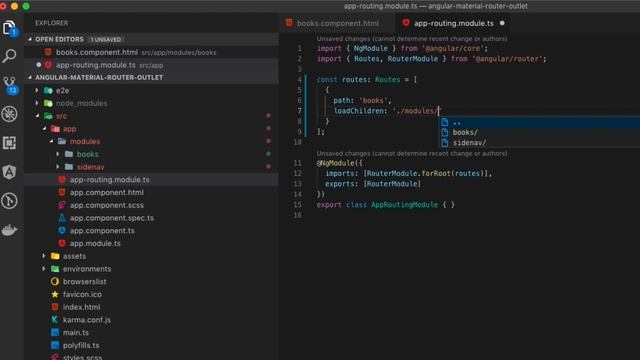Open app.component.spec.ts file

[111, 218]
